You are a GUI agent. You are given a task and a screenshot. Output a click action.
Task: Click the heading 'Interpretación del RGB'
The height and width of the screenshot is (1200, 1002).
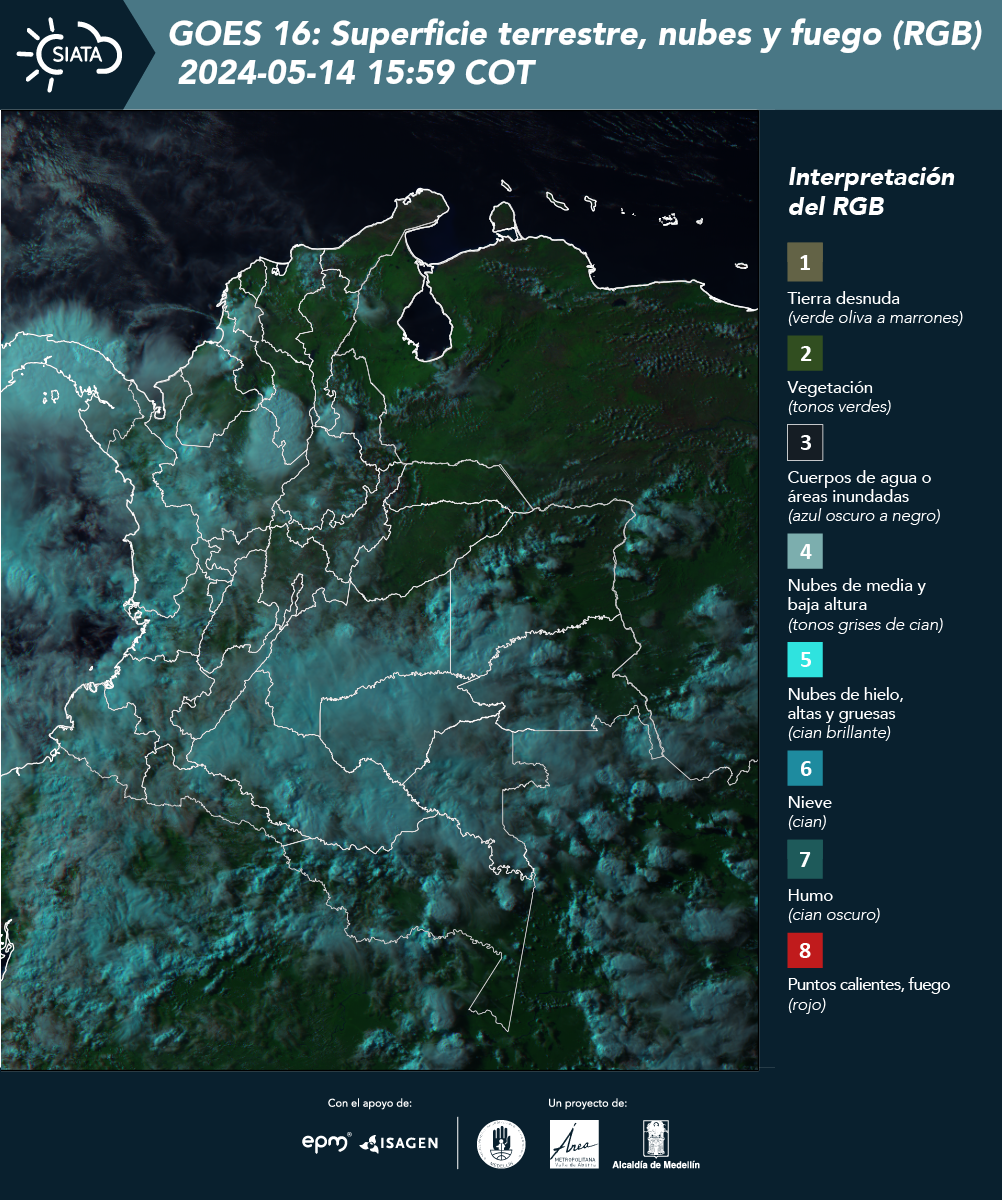point(871,192)
